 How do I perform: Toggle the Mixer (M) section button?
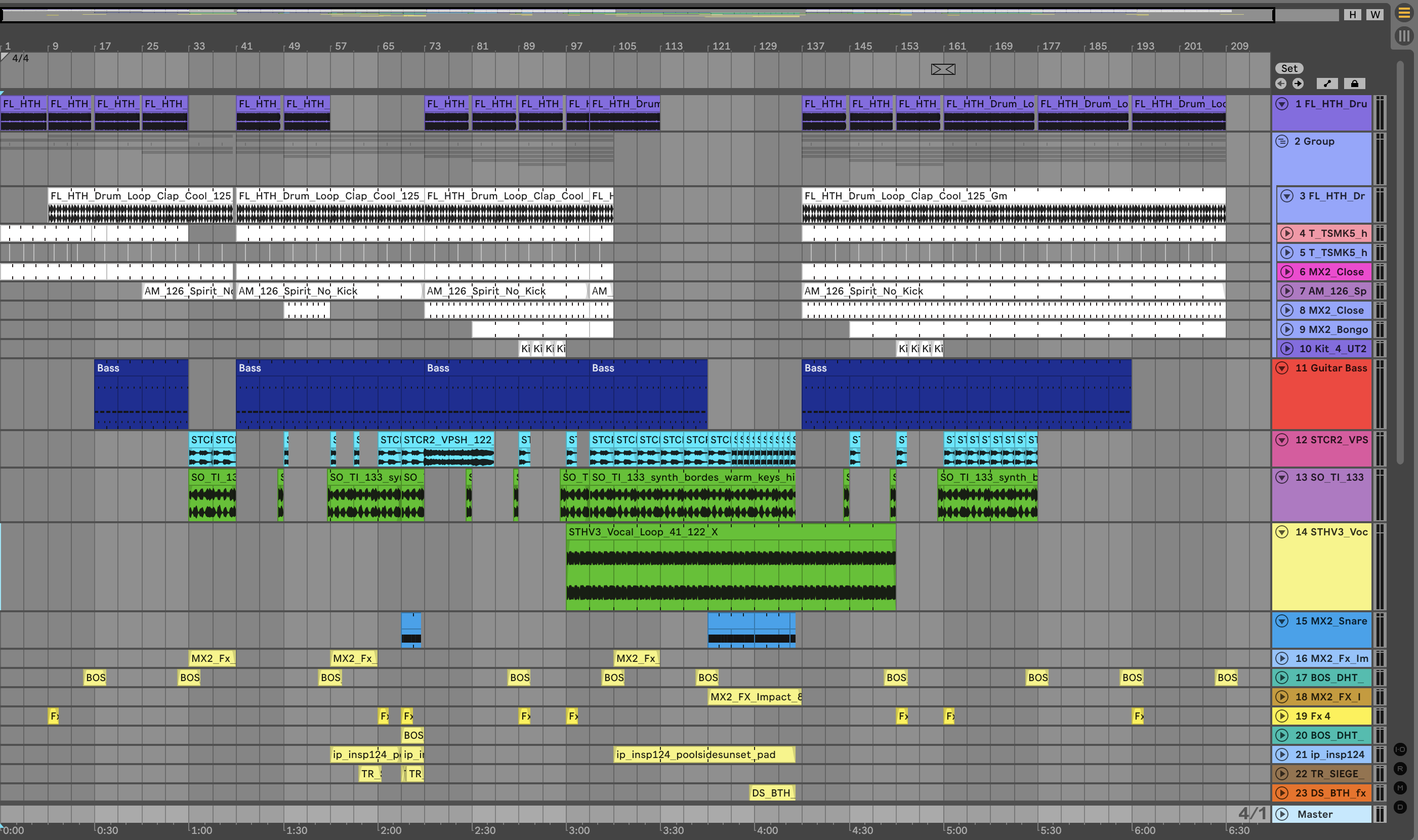(1400, 787)
